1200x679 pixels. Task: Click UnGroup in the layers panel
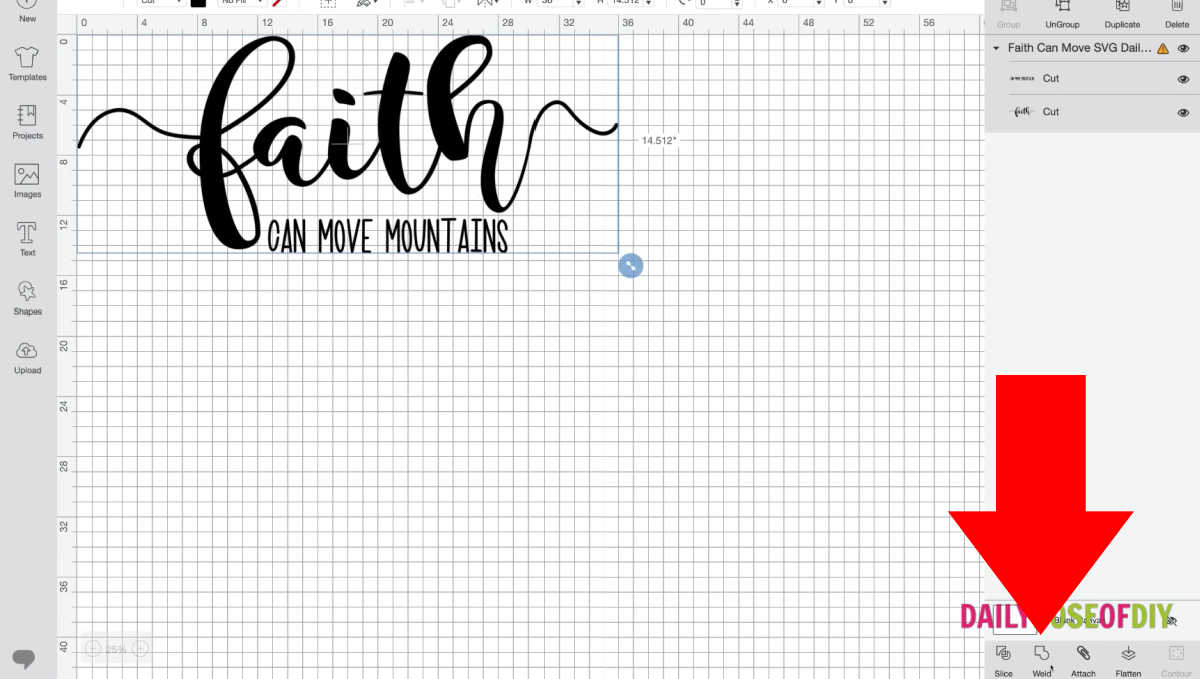click(1062, 14)
